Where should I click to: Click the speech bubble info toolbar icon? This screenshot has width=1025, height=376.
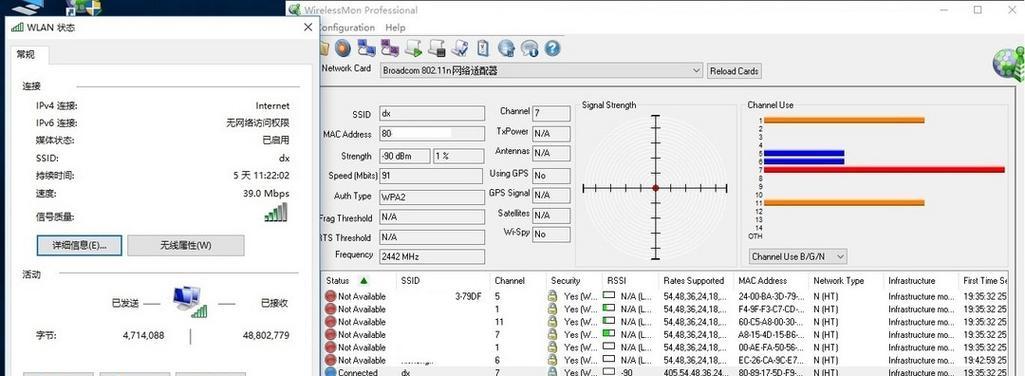(x=529, y=48)
